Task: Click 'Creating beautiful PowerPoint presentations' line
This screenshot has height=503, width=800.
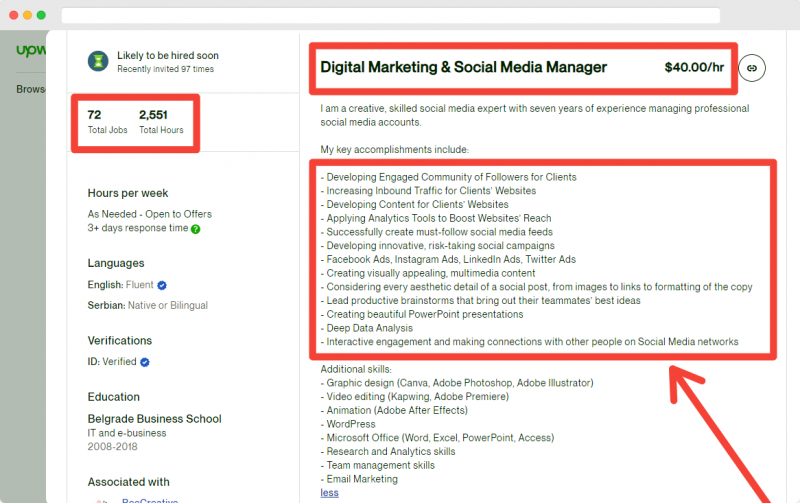Action: (422, 315)
